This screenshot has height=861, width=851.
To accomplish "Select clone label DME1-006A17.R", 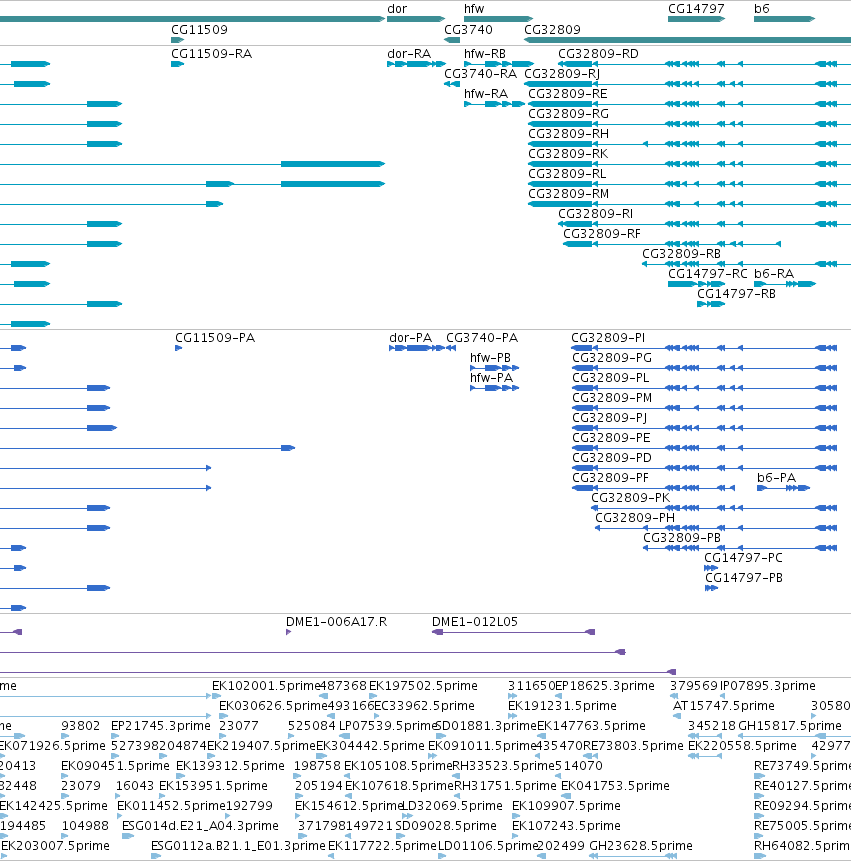I will (337, 622).
